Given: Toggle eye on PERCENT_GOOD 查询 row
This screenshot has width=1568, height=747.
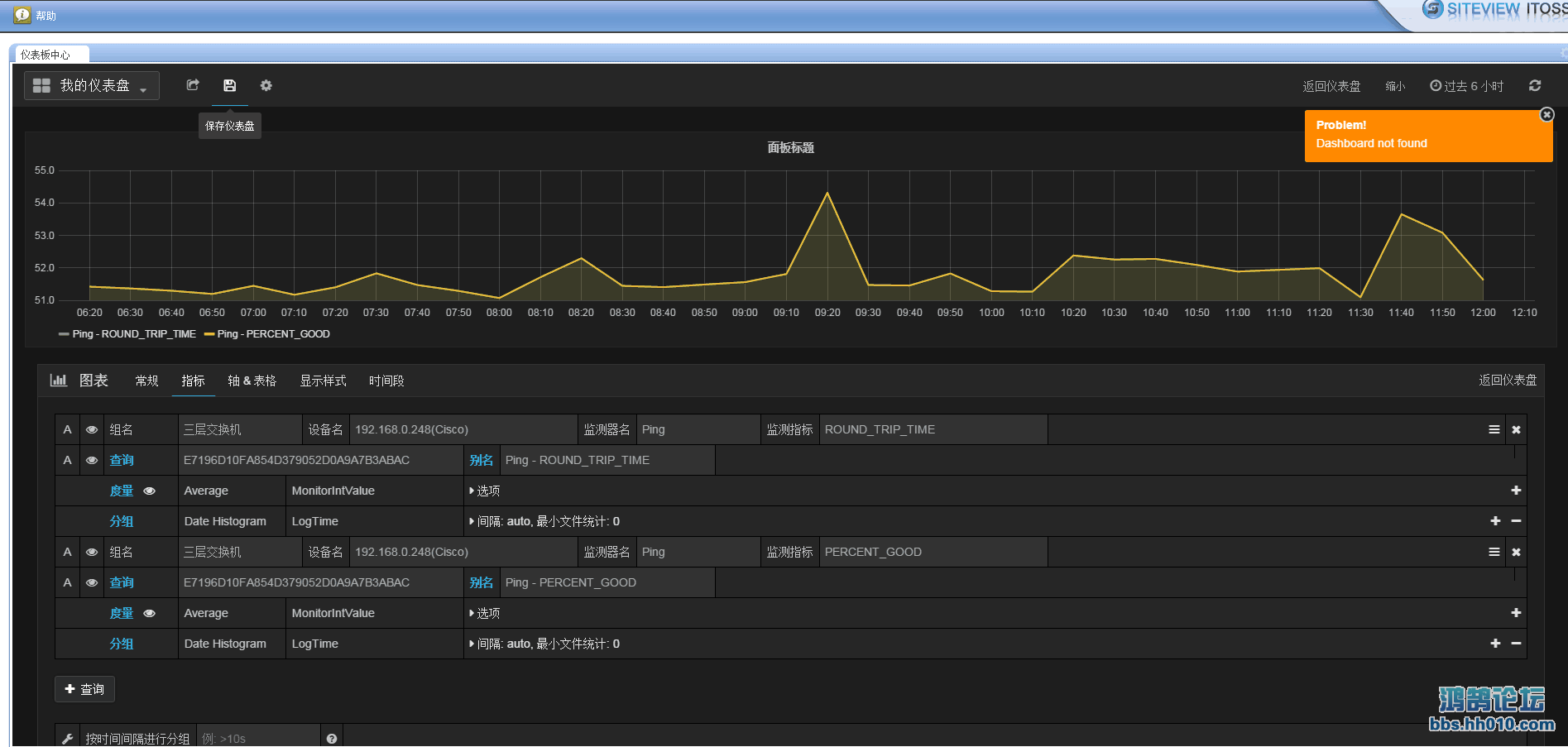Looking at the screenshot, I should tap(92, 582).
